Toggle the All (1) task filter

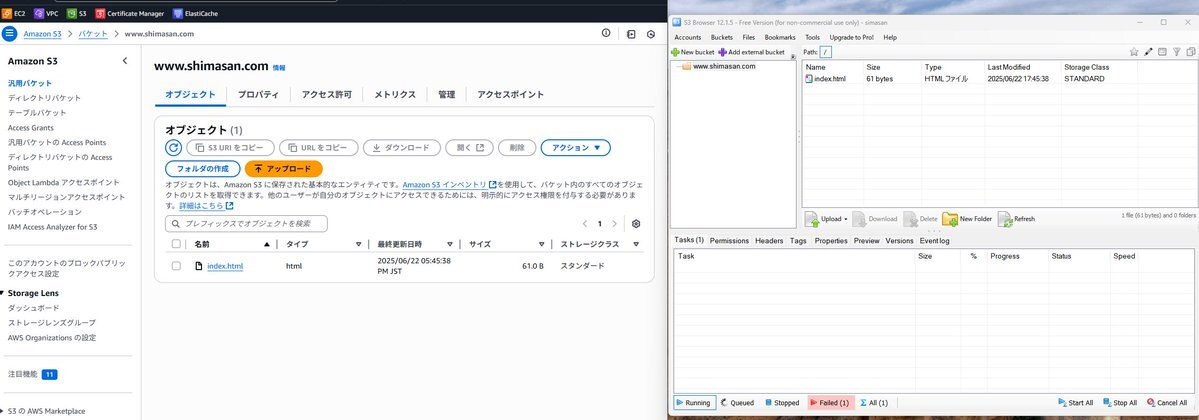(874, 402)
